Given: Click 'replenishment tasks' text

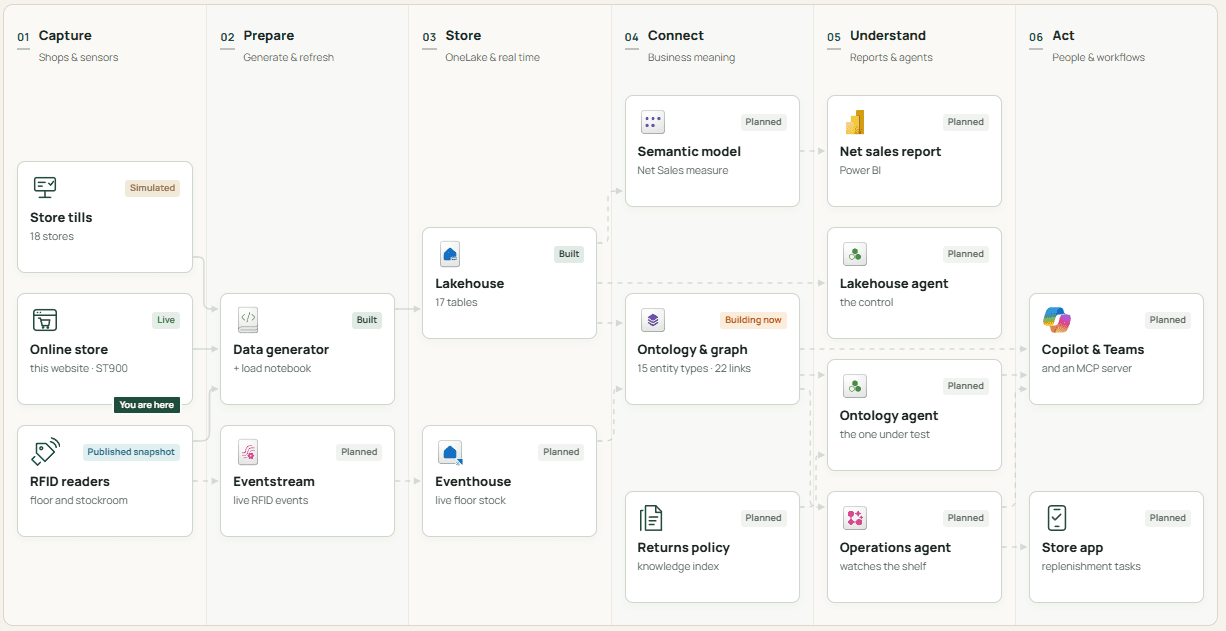Looking at the screenshot, I should point(1091,567).
